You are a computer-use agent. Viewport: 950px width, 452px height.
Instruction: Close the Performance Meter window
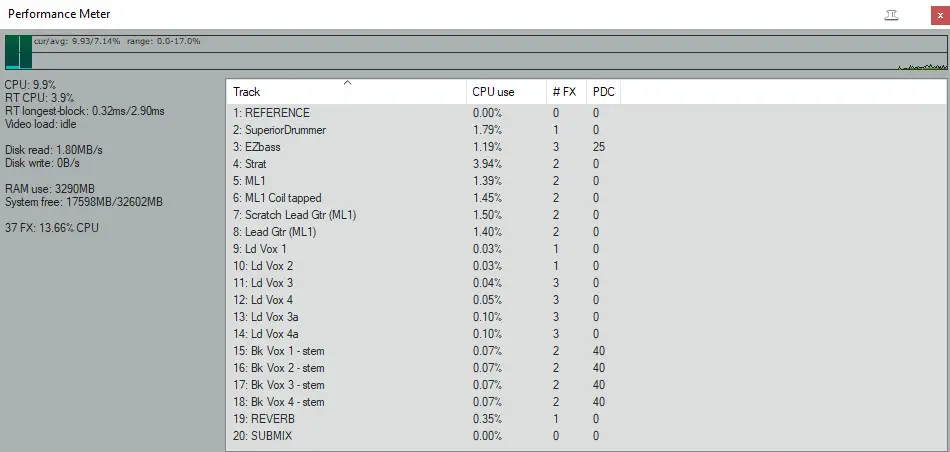tap(940, 15)
